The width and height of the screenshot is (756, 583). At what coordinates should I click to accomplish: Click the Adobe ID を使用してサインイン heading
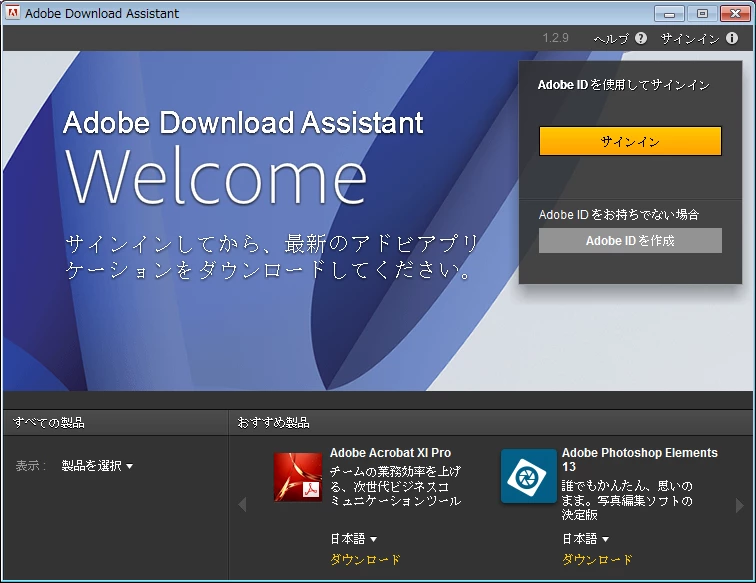(x=623, y=85)
